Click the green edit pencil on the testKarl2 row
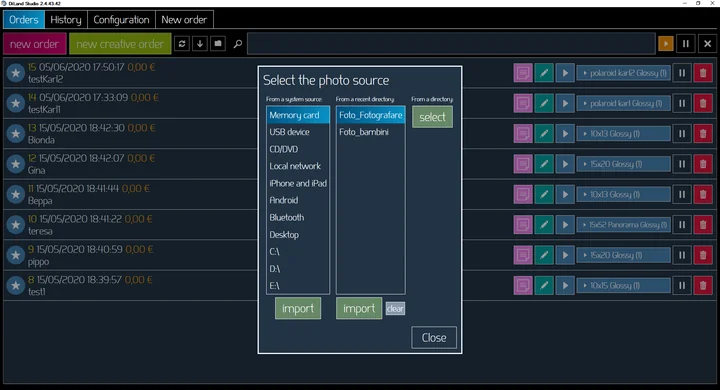Image resolution: width=720 pixels, height=390 pixels. [x=544, y=73]
